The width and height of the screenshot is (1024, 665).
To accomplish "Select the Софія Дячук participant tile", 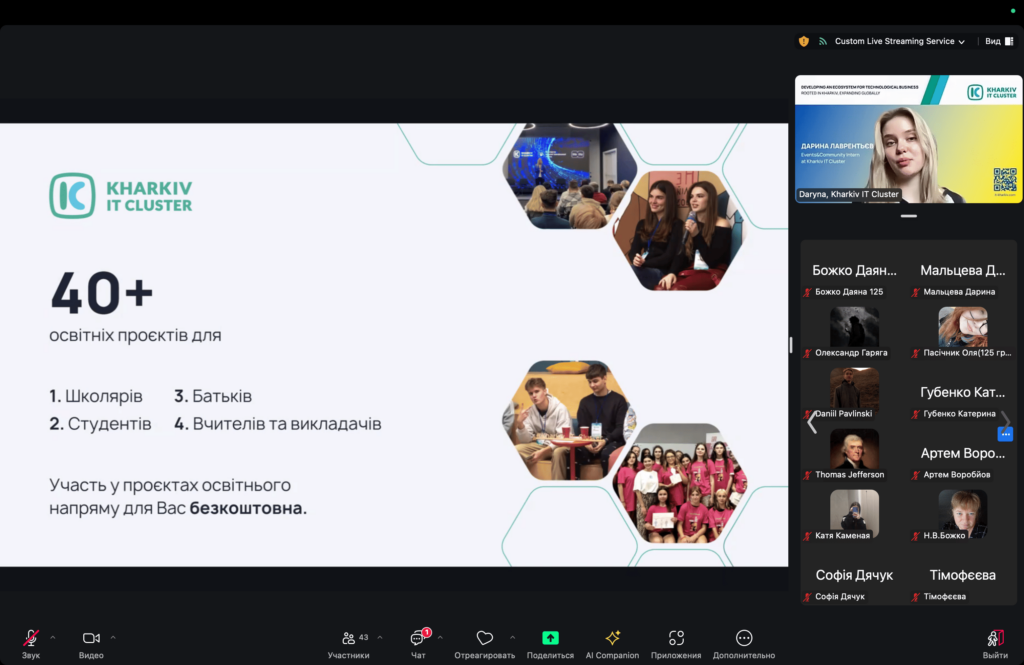I will point(854,577).
